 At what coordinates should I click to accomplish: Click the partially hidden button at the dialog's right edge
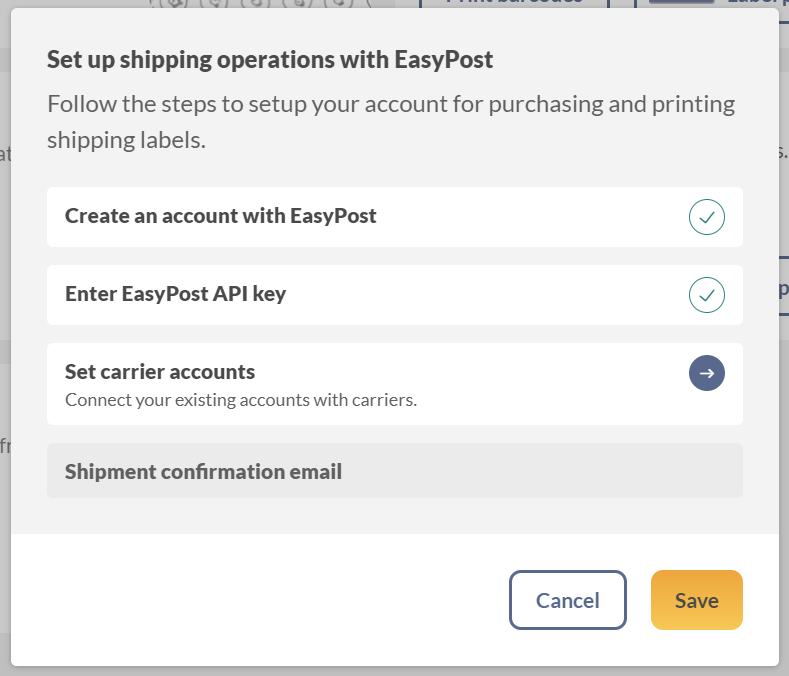pos(784,286)
